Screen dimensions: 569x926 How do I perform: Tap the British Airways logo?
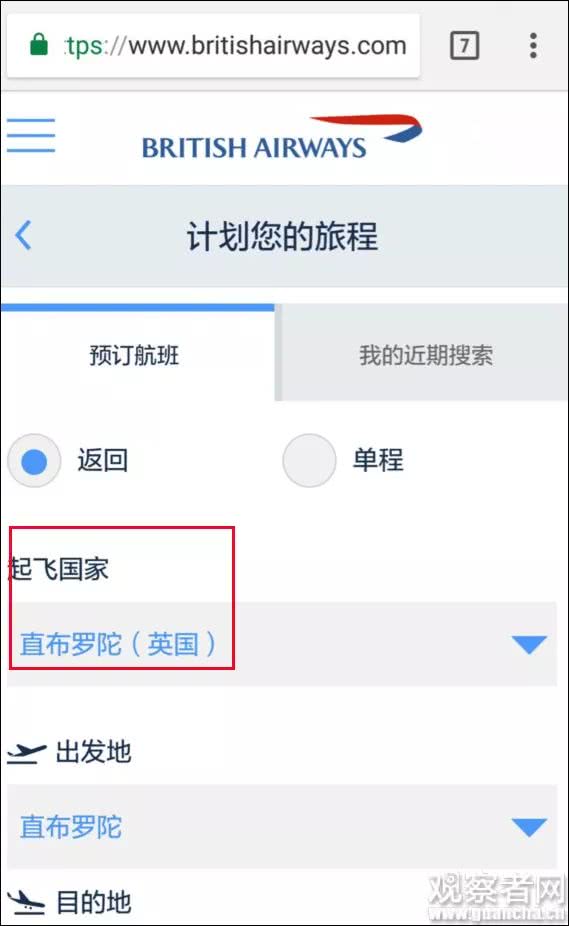282,137
